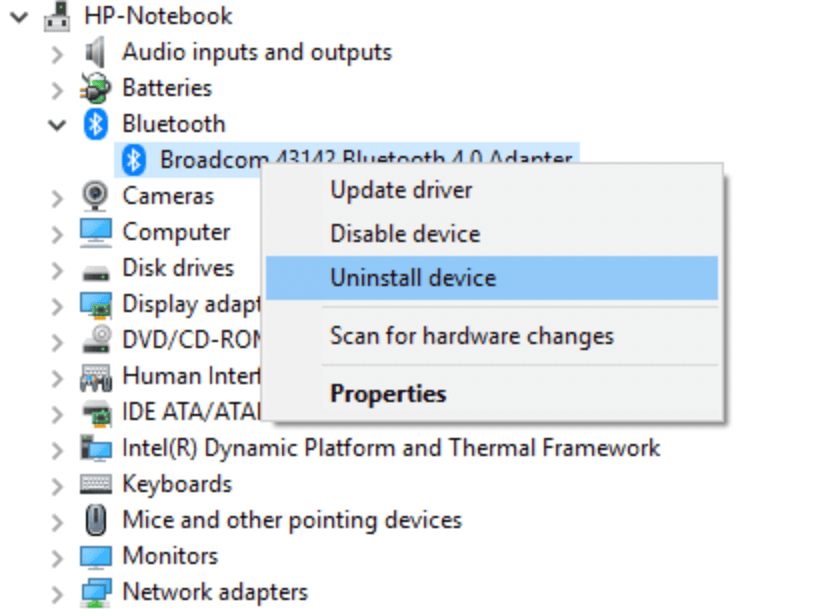This screenshot has width=832, height=616.
Task: Click the Cameras device icon
Action: click(97, 196)
